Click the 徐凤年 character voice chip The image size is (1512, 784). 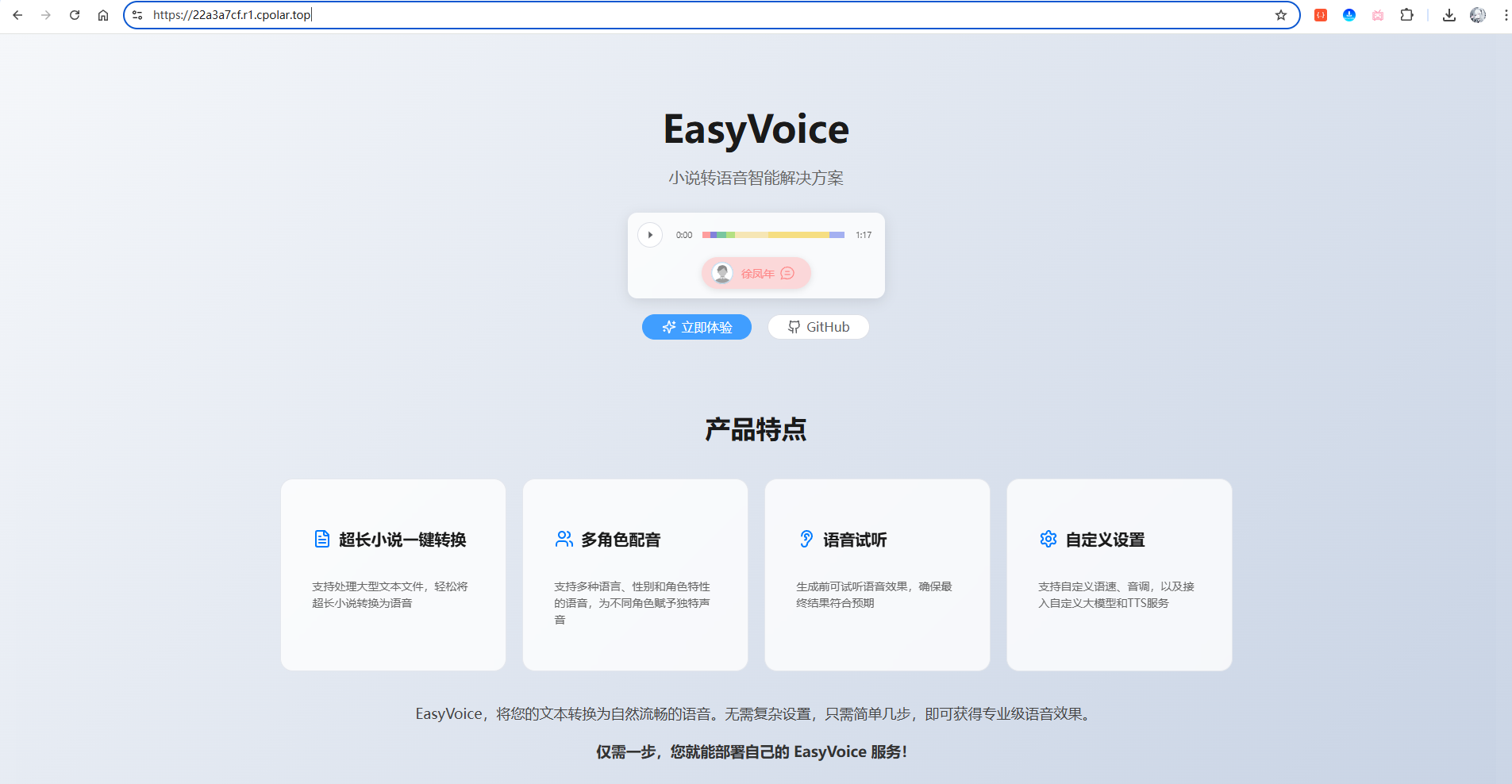[756, 273]
